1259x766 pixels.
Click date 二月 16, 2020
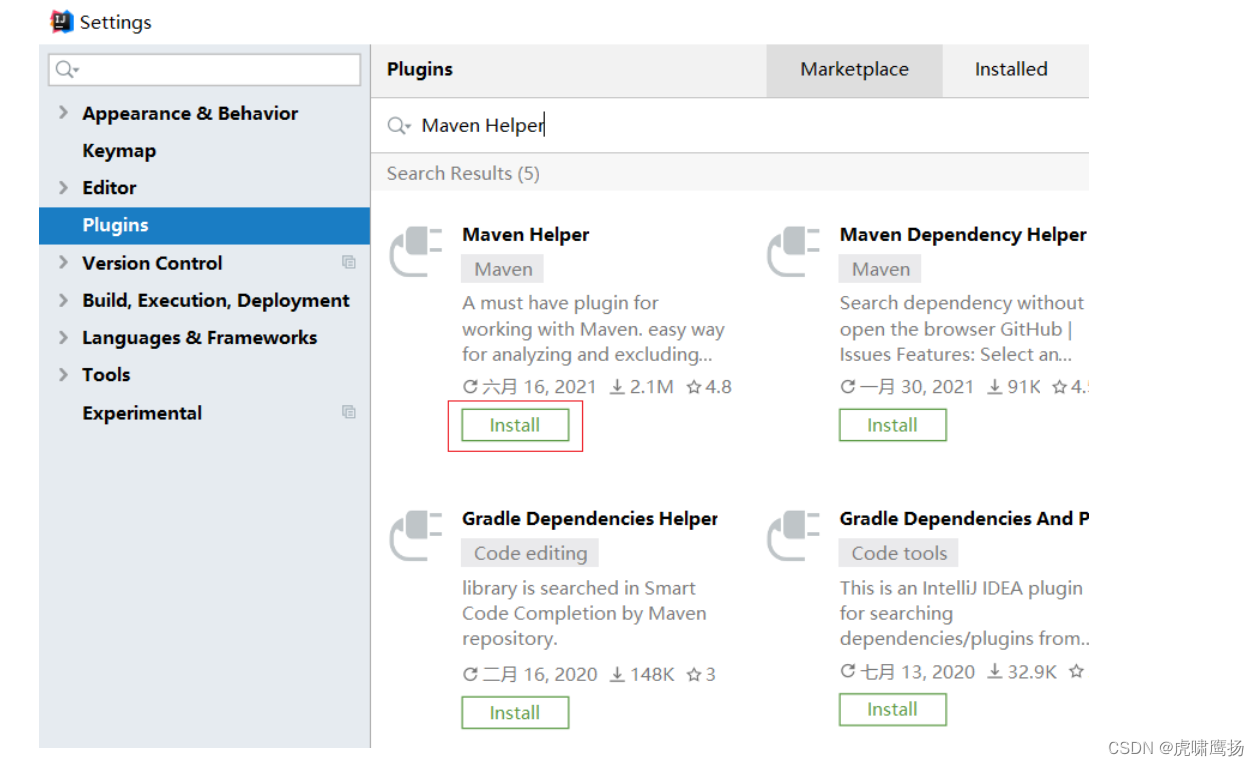tap(540, 674)
